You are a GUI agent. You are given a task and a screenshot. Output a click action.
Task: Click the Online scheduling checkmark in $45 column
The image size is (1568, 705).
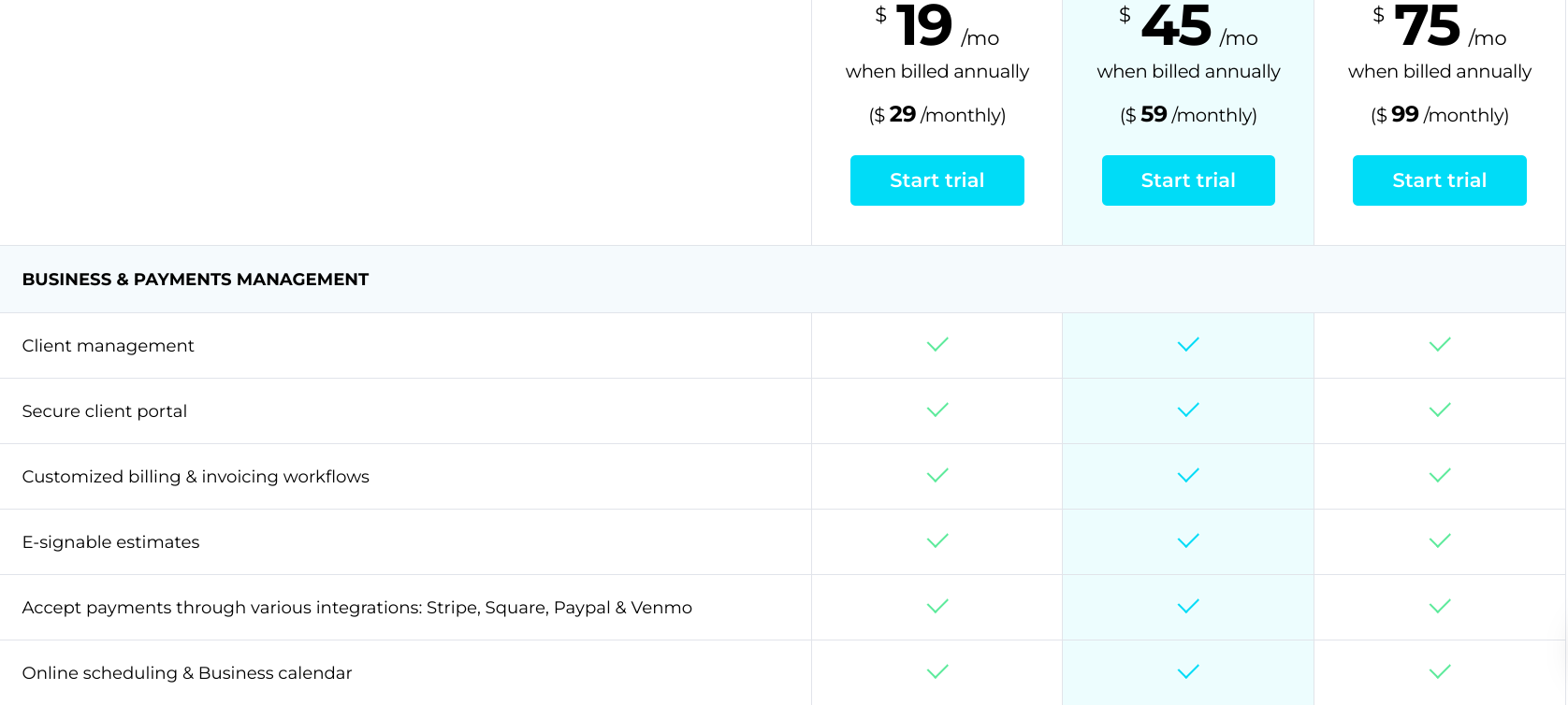(x=1187, y=672)
